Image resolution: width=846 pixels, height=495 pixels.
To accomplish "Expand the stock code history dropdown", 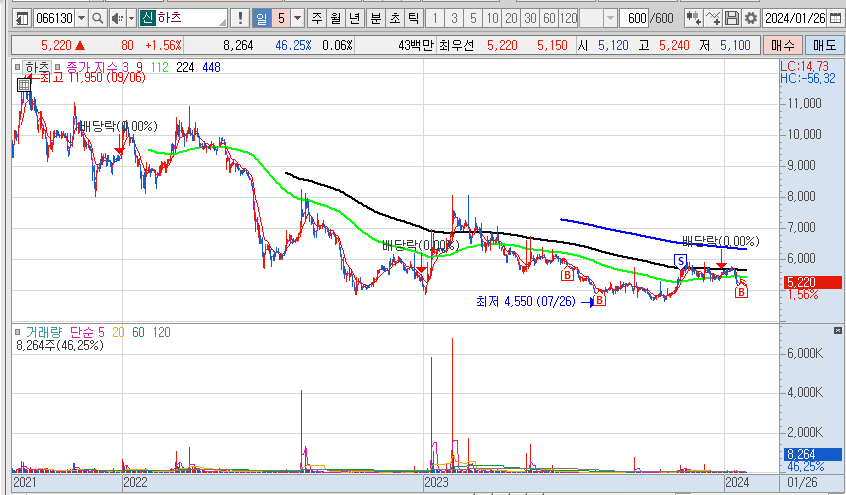I will point(81,18).
